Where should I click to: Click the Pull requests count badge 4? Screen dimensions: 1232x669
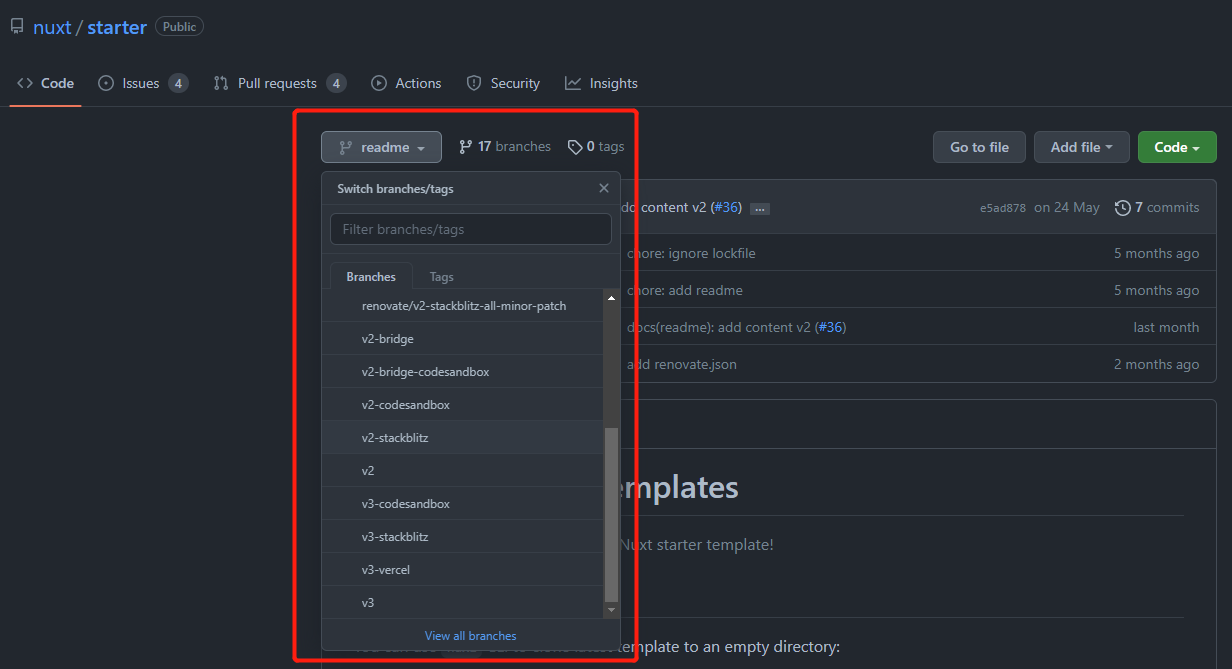pyautogui.click(x=336, y=83)
